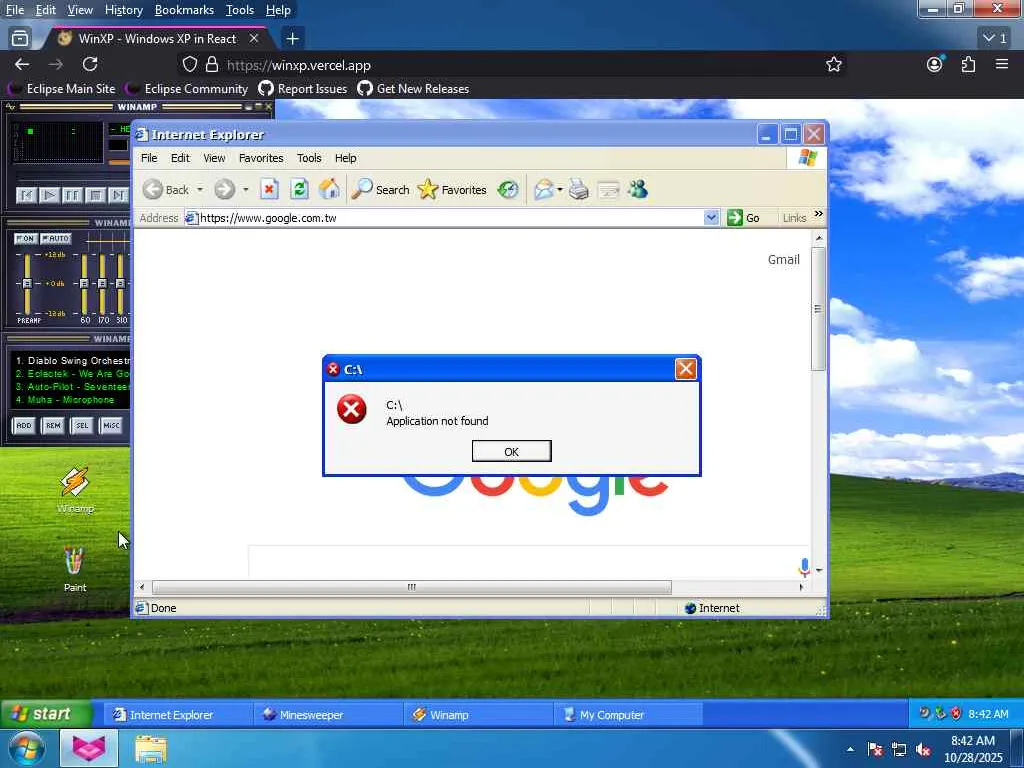Viewport: 1024px width, 768px height.
Task: Toggle the Winamp equalizer AUTO button
Action: pyautogui.click(x=56, y=238)
